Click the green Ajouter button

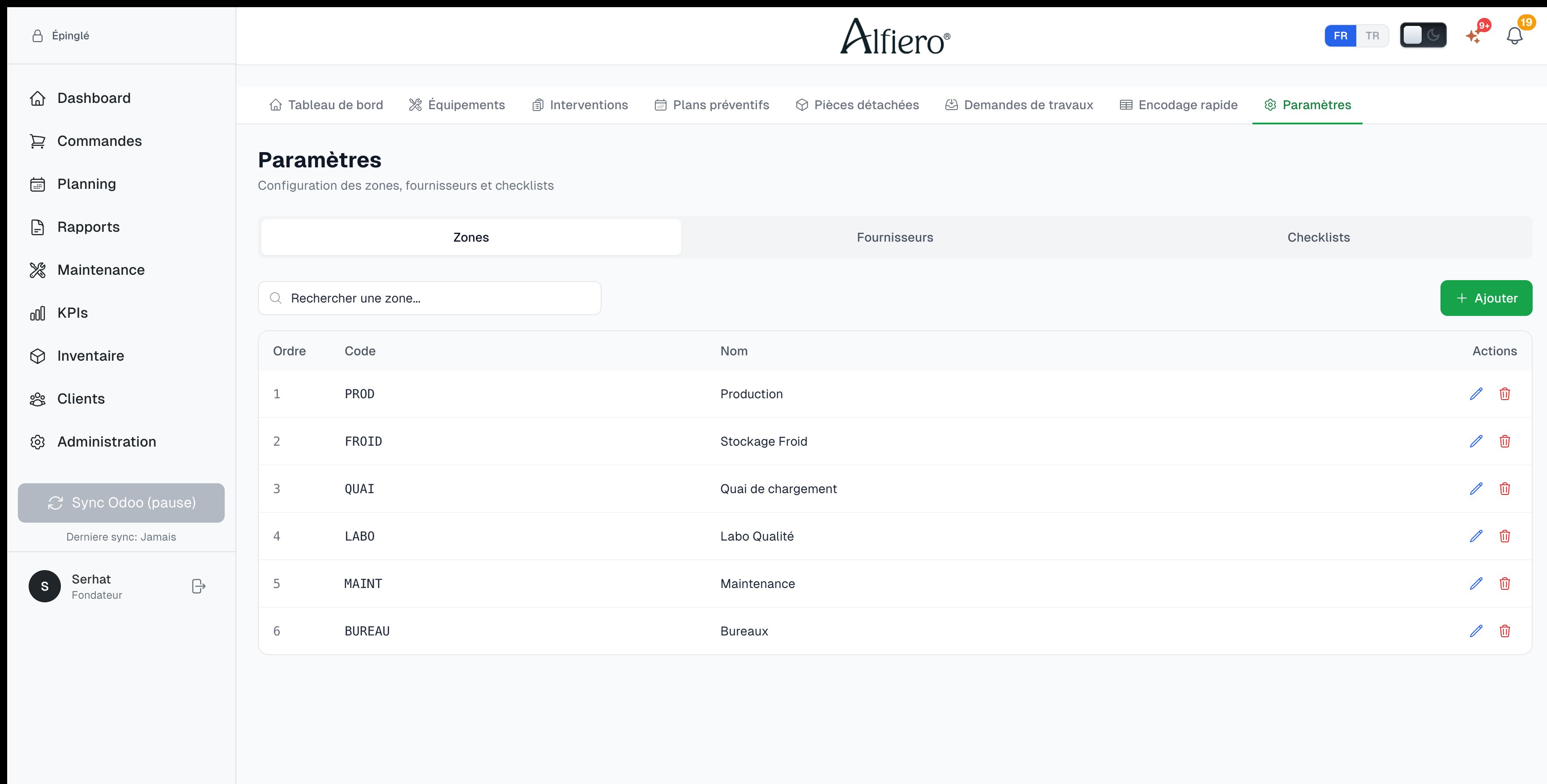(1486, 298)
